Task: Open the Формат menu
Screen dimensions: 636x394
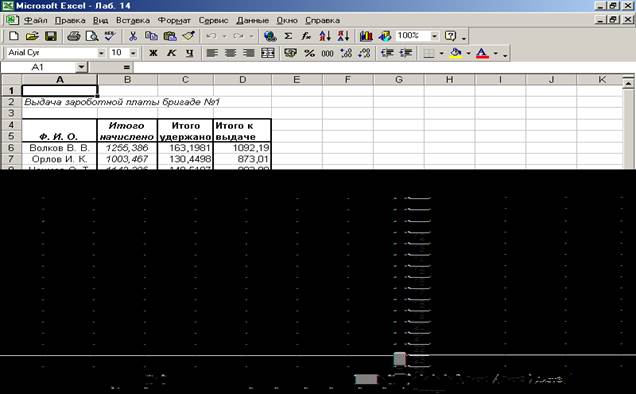Action: (174, 20)
